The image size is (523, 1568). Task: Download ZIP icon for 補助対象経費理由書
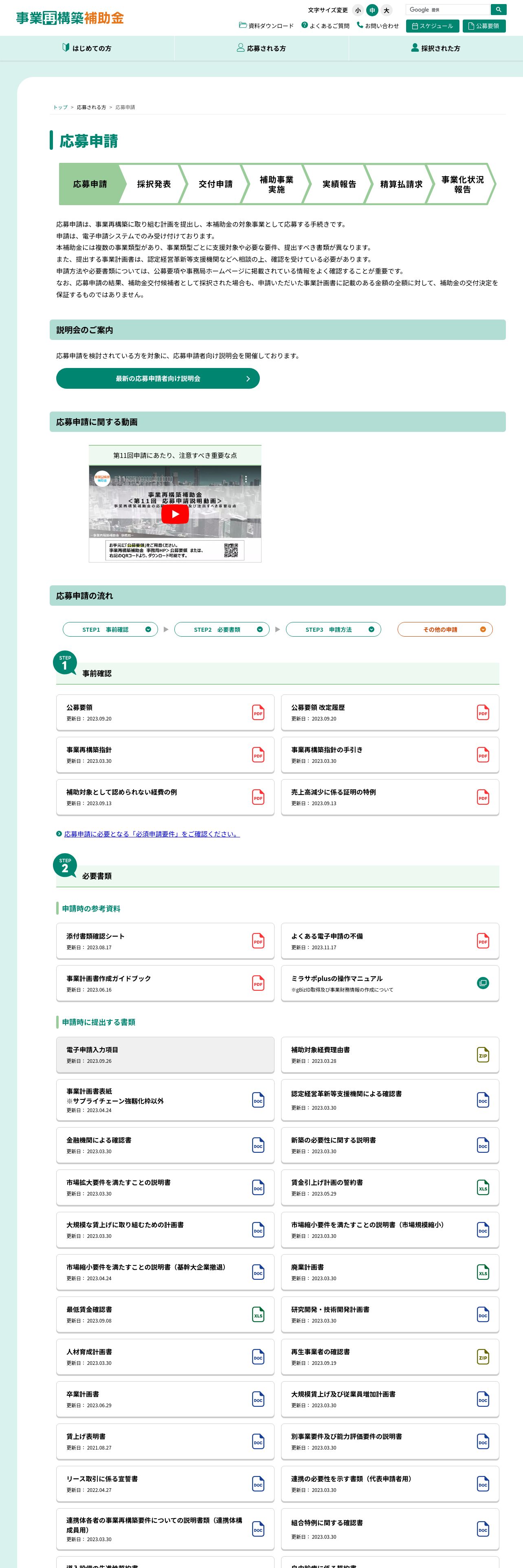point(483,1056)
